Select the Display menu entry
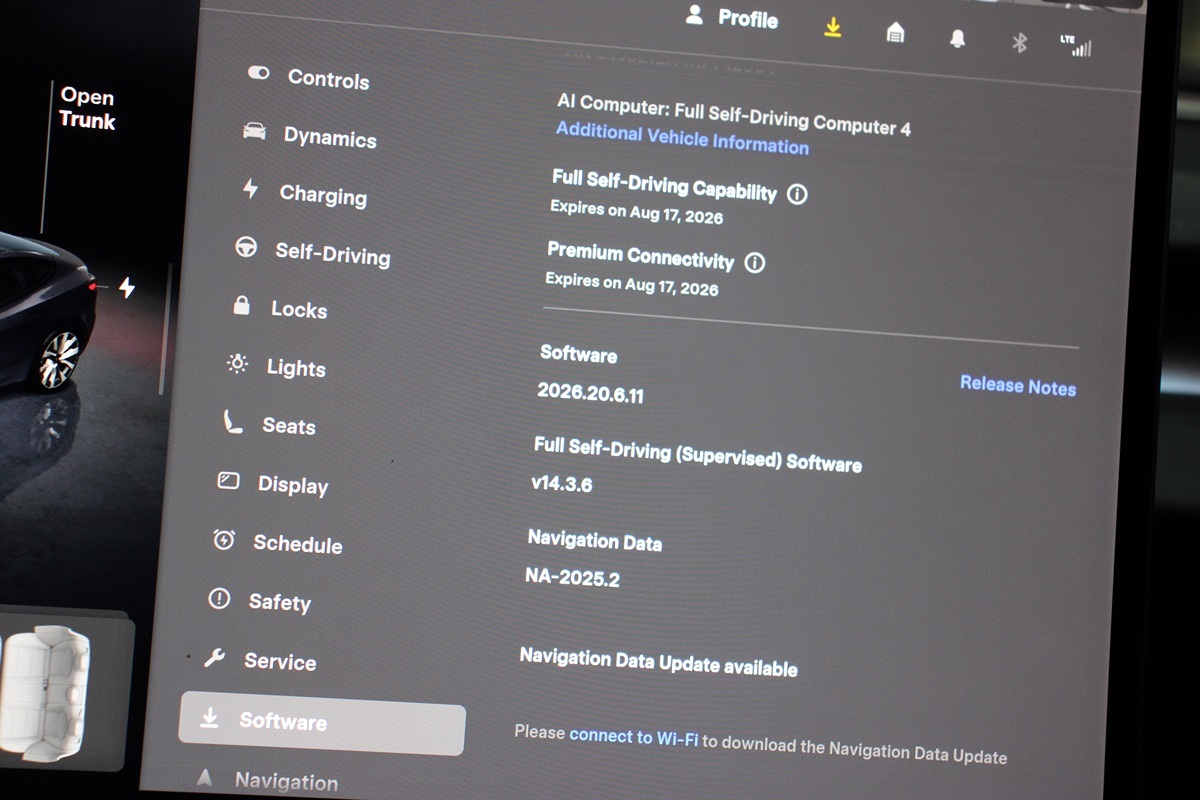This screenshot has height=800, width=1200. [293, 485]
